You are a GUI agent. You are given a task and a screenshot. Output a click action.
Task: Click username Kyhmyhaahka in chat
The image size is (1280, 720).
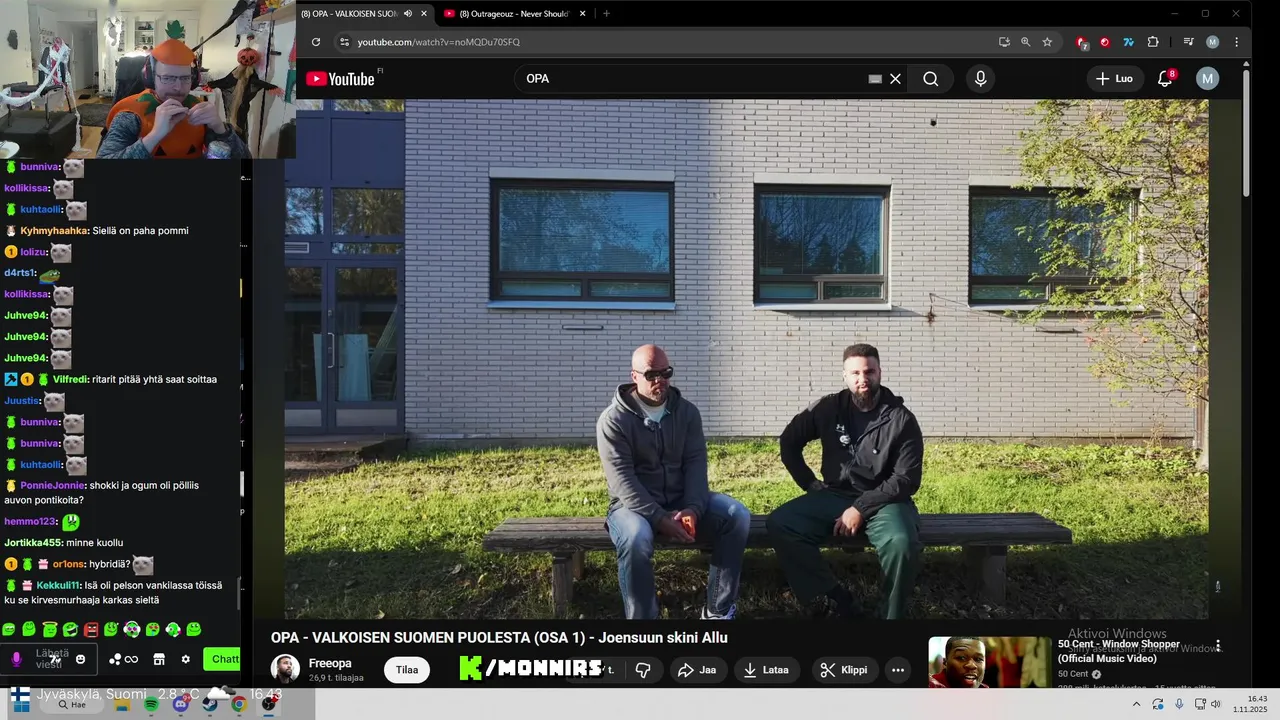coord(54,231)
